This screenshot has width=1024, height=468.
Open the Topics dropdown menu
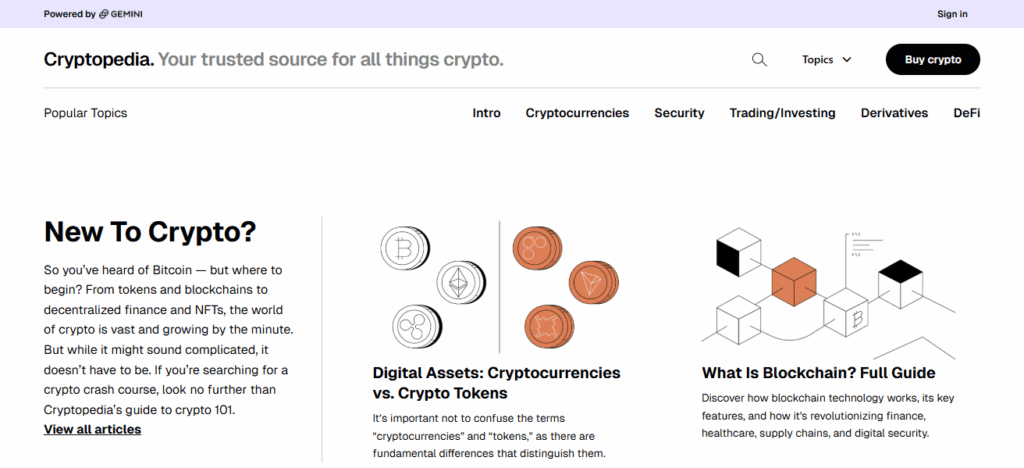click(826, 60)
